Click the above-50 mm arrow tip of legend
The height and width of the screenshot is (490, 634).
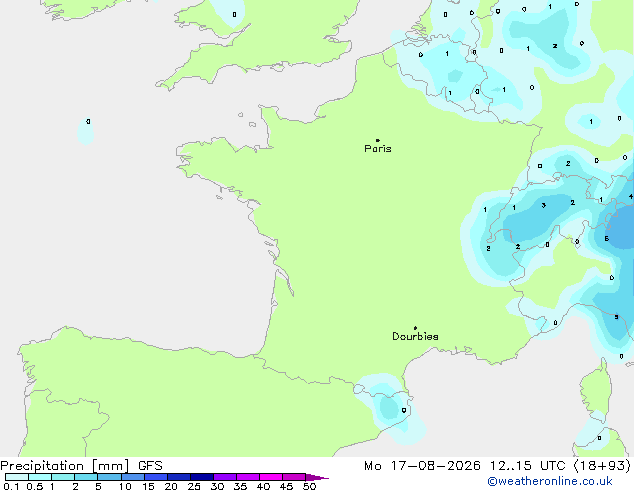coord(317,477)
